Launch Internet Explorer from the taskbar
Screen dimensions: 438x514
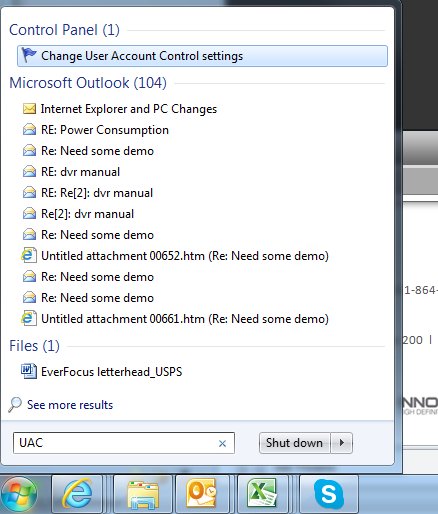tap(77, 495)
